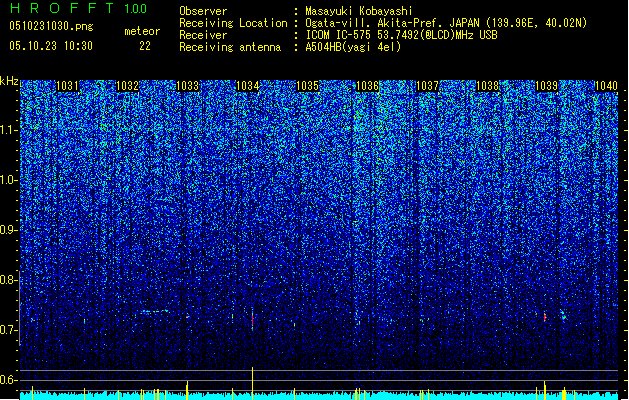This screenshot has width=629, height=400.
Task: Click the Ogata-vill. Akita-Pref. JAPAN location text
Action: pyautogui.click(x=446, y=23)
